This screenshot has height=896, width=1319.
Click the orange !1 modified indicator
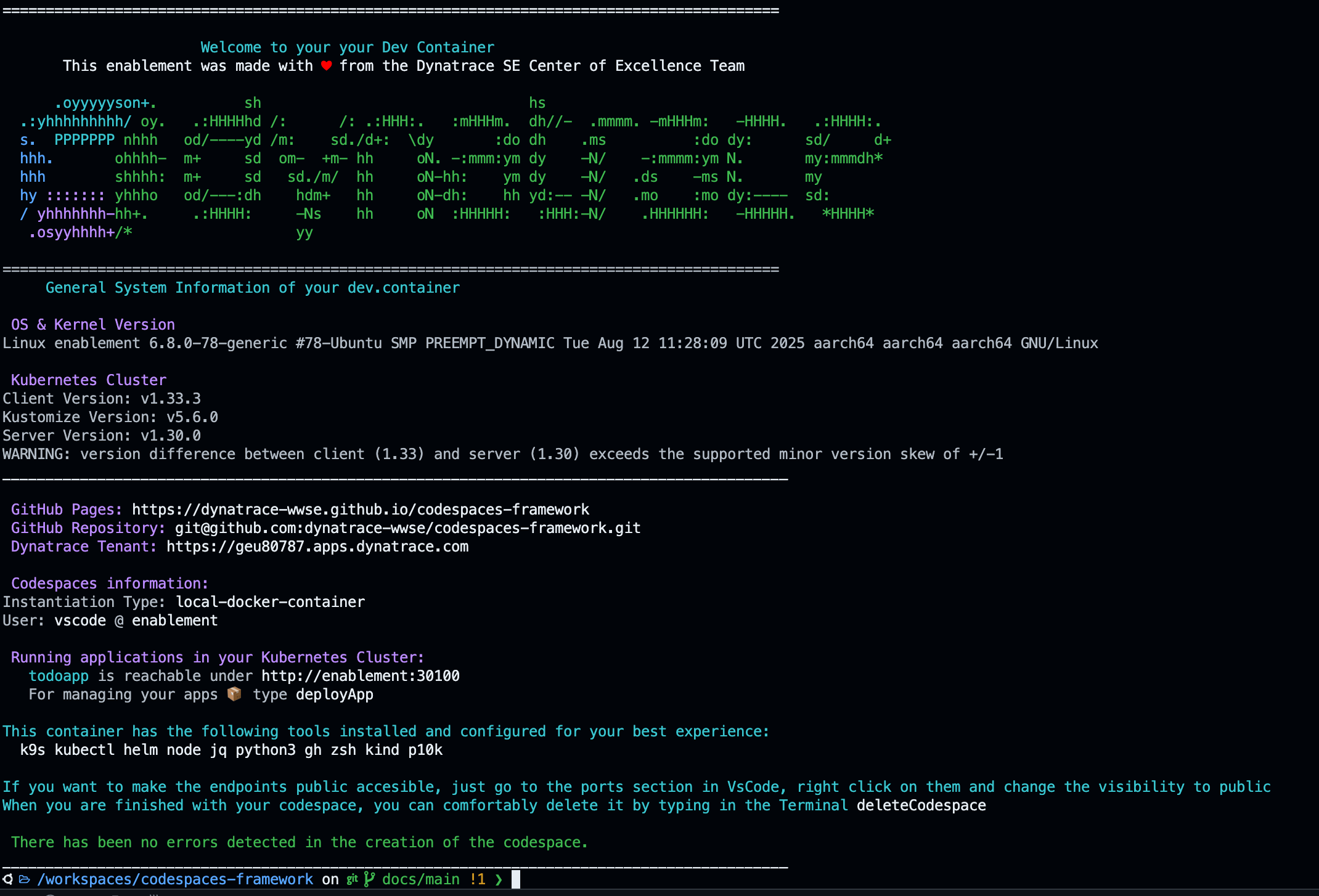point(478,879)
